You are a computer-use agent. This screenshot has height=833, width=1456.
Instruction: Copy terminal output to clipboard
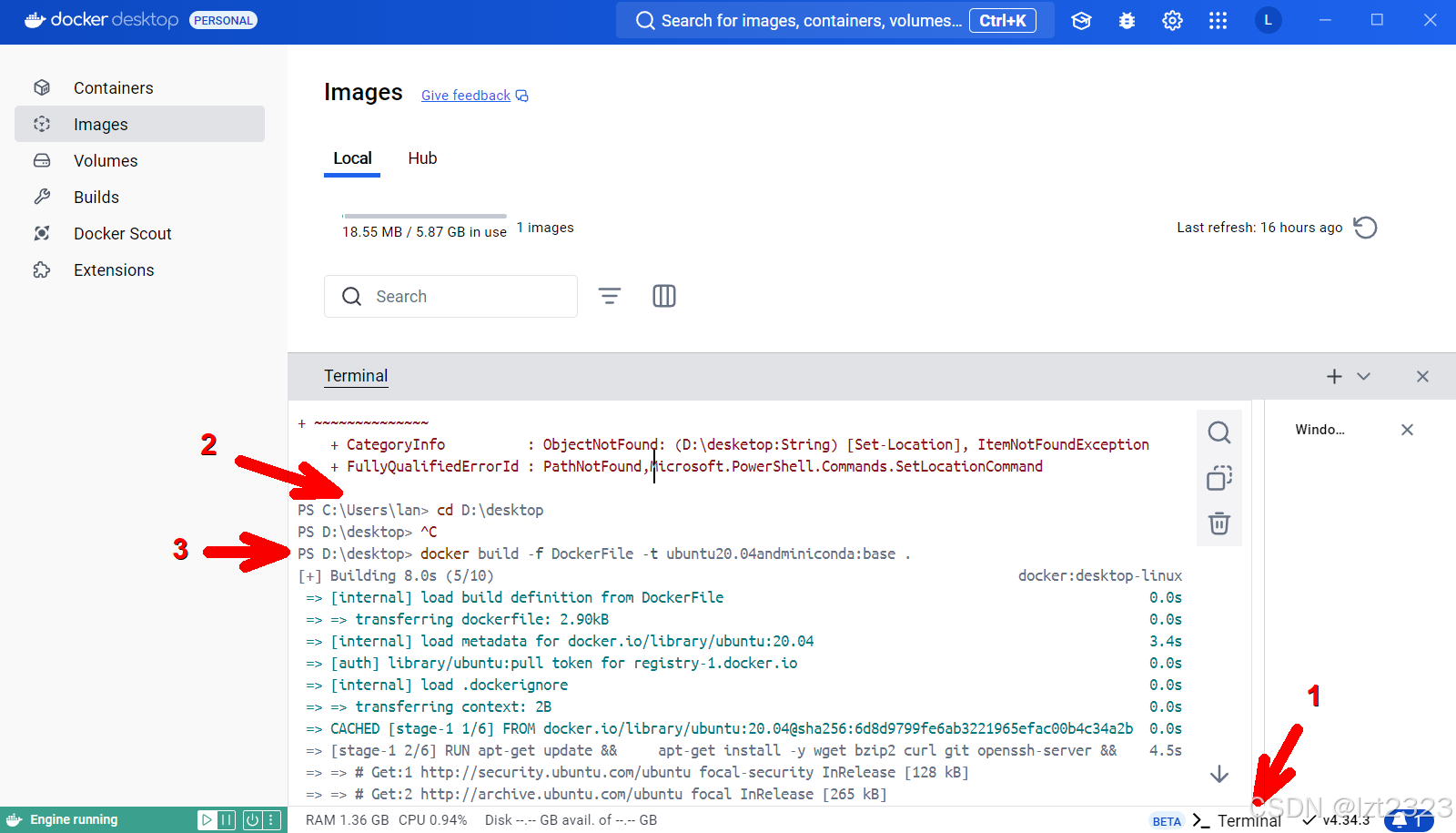(1219, 478)
